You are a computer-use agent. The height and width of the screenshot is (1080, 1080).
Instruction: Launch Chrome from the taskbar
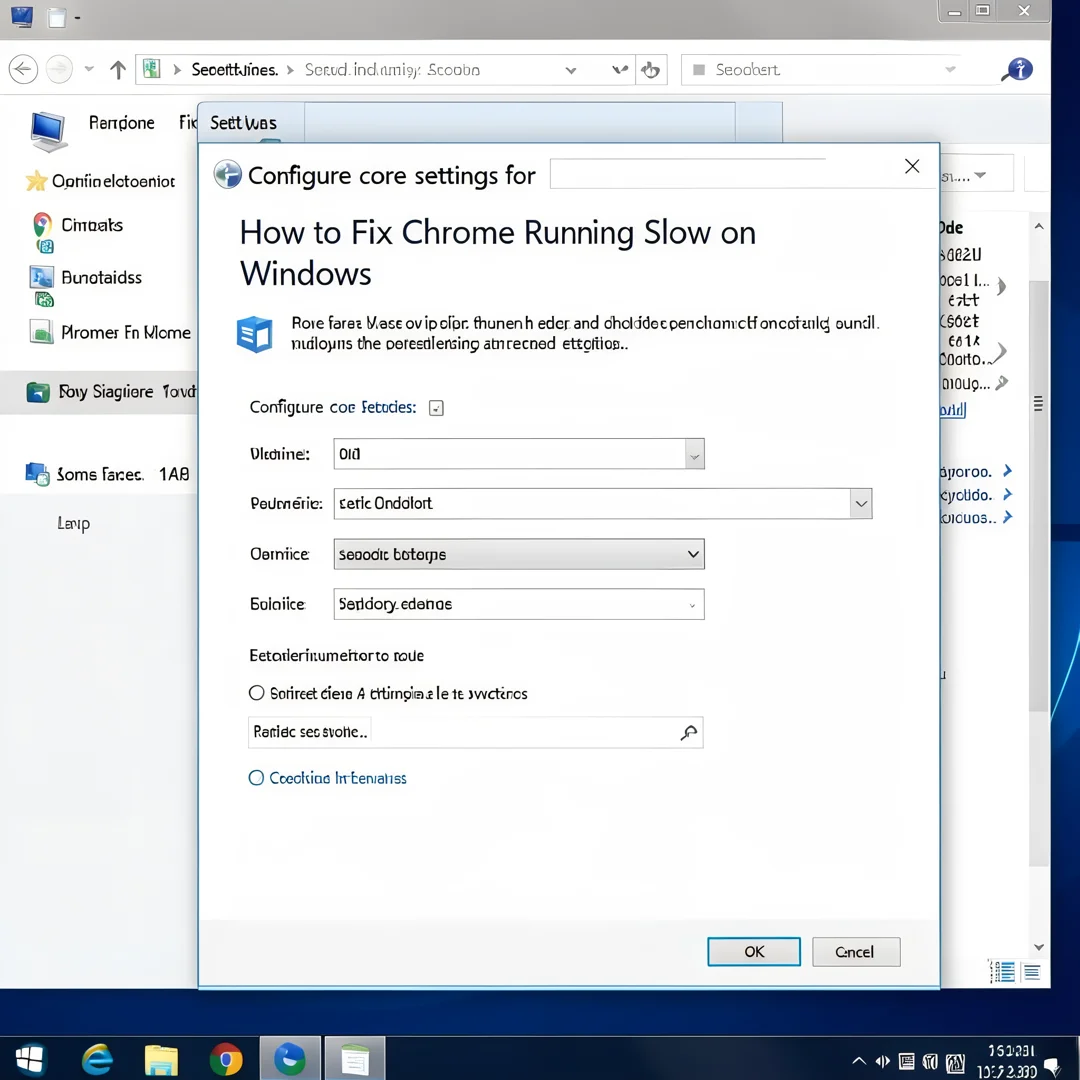click(226, 1059)
